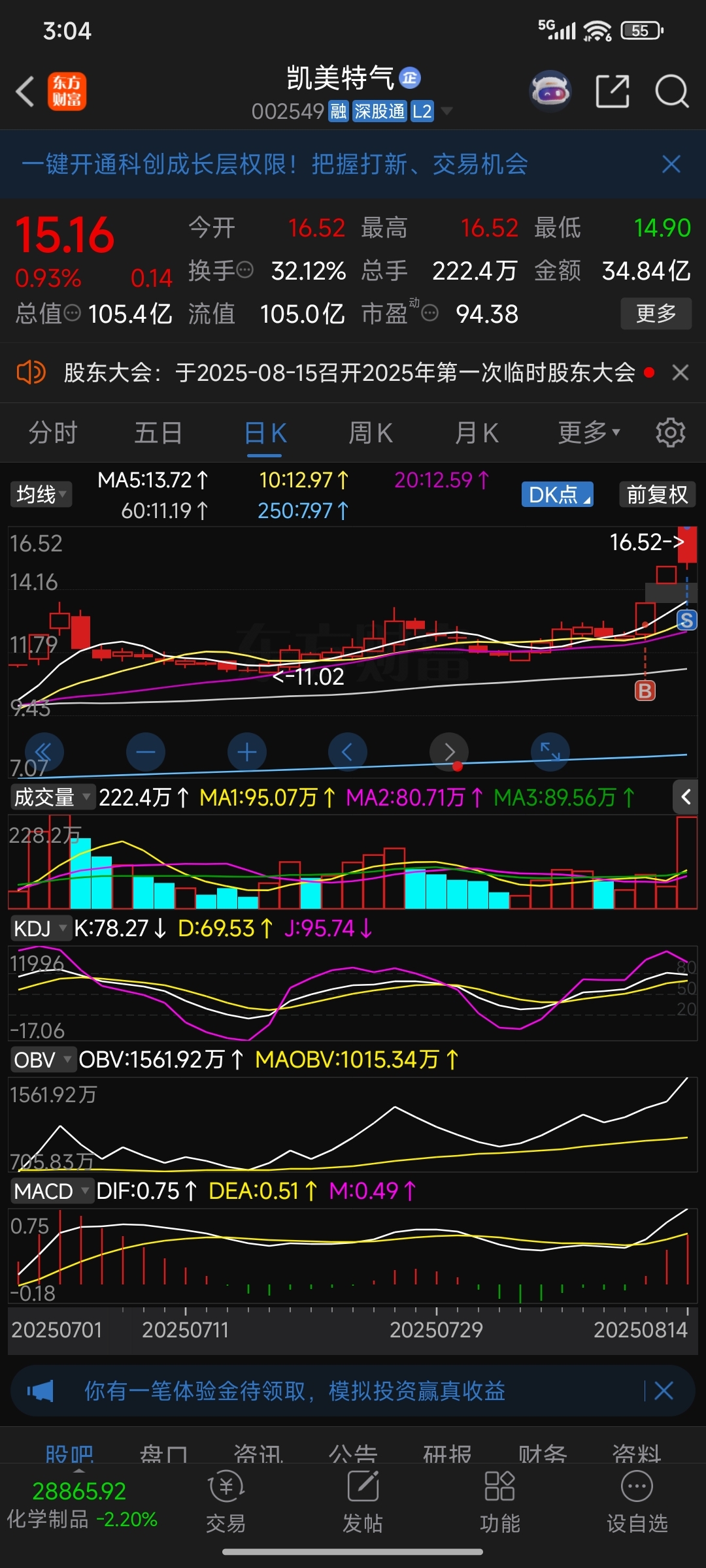The height and width of the screenshot is (1568, 706).
Task: Switch to 分时 chart tab
Action: click(x=53, y=433)
